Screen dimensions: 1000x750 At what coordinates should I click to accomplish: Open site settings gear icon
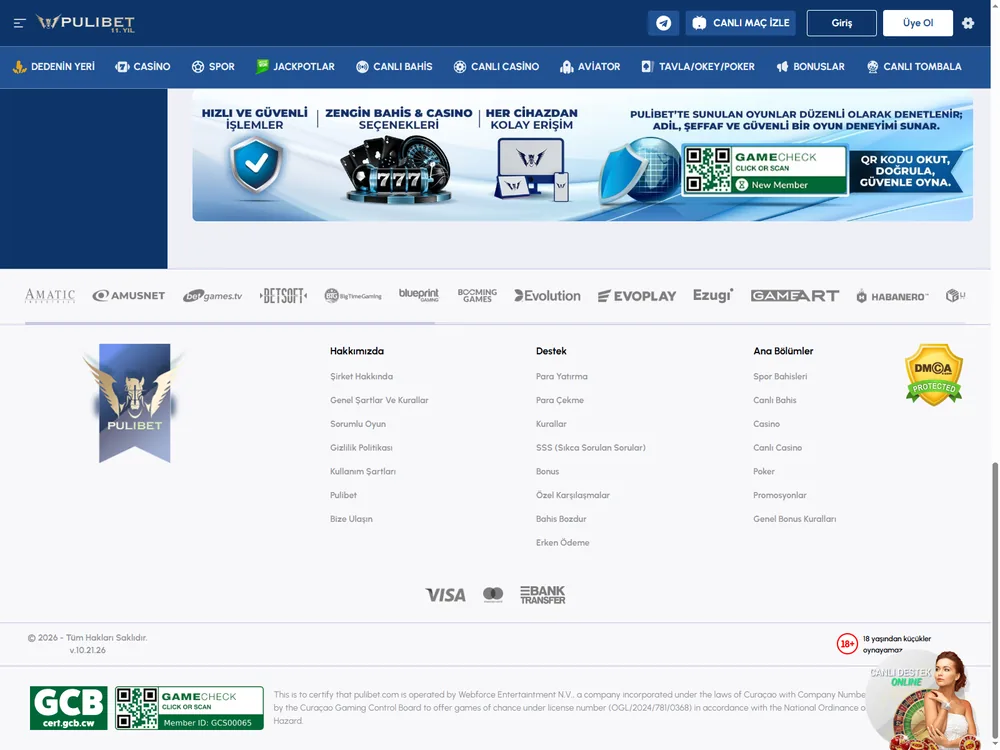click(x=968, y=23)
